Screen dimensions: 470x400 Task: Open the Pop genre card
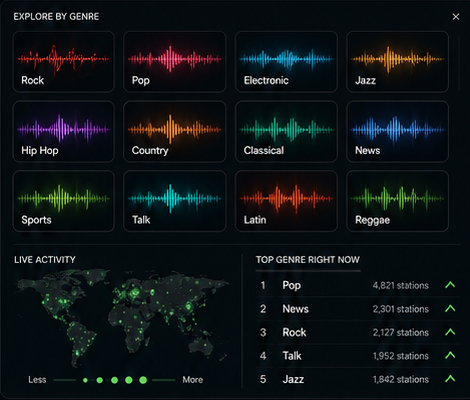(175, 62)
